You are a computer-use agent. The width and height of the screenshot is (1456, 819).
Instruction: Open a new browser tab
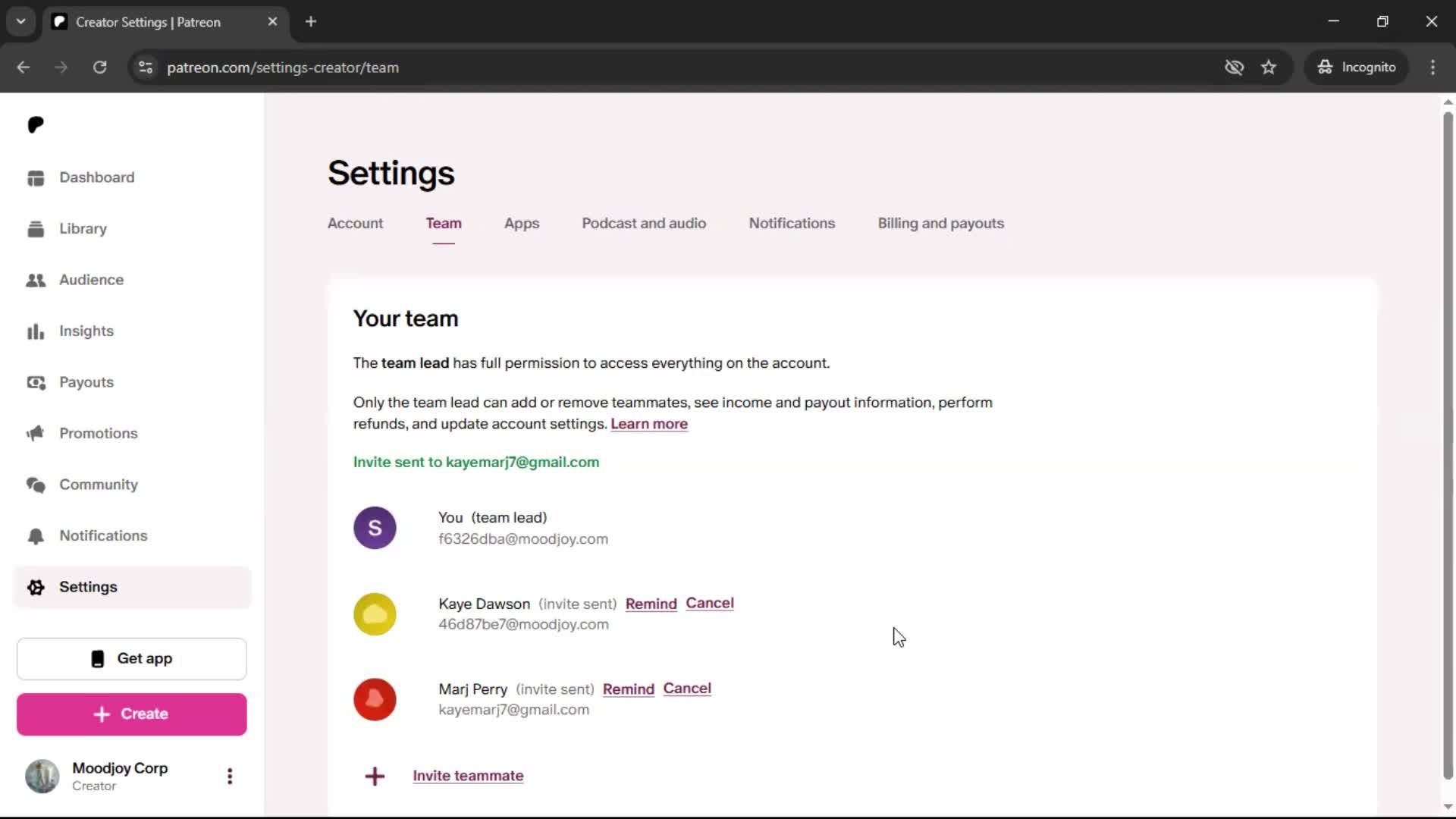[x=311, y=22]
